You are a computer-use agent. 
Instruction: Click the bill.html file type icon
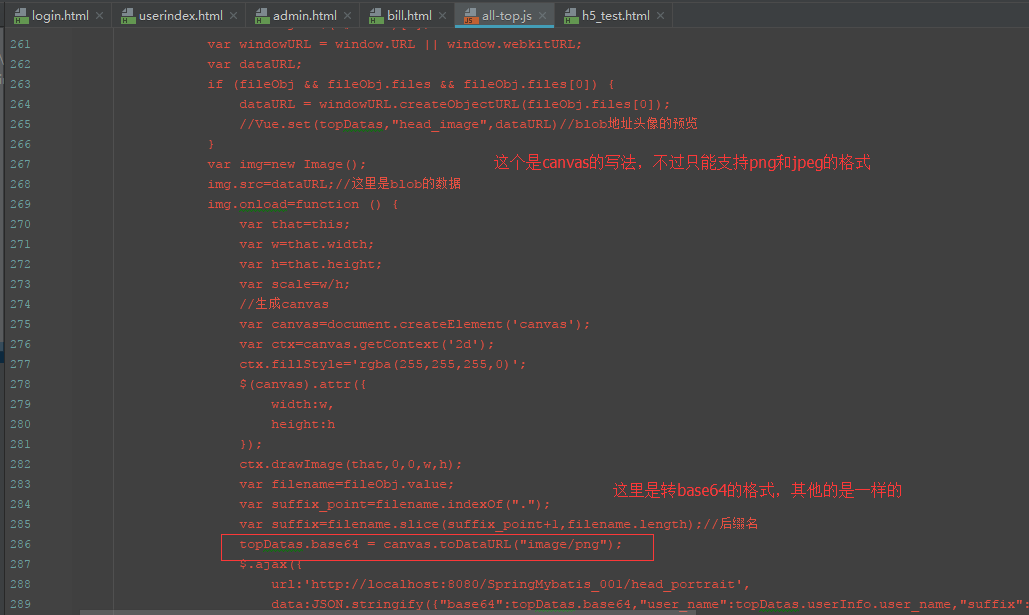point(377,16)
